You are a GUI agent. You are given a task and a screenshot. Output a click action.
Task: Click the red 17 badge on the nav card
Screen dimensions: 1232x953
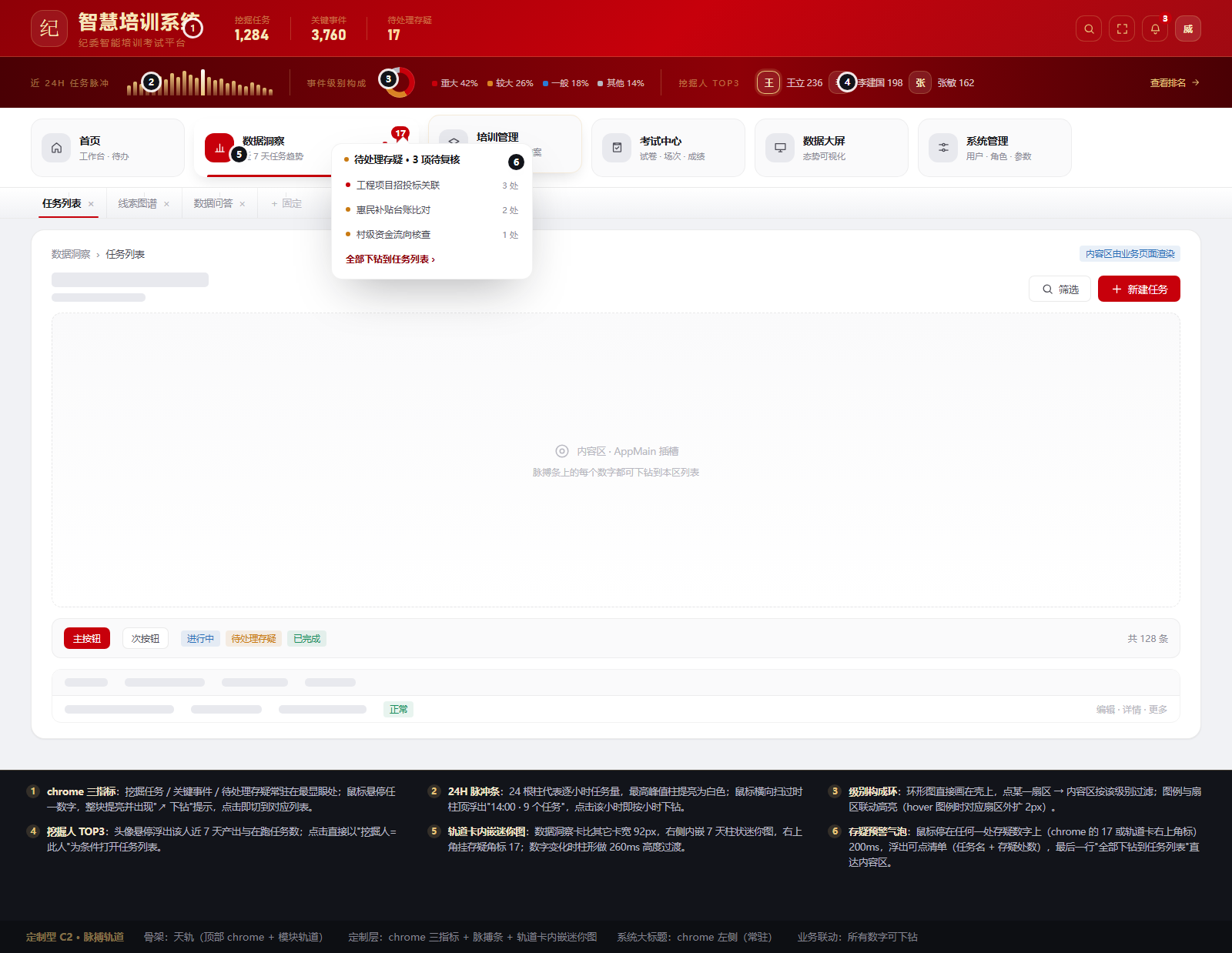(400, 133)
